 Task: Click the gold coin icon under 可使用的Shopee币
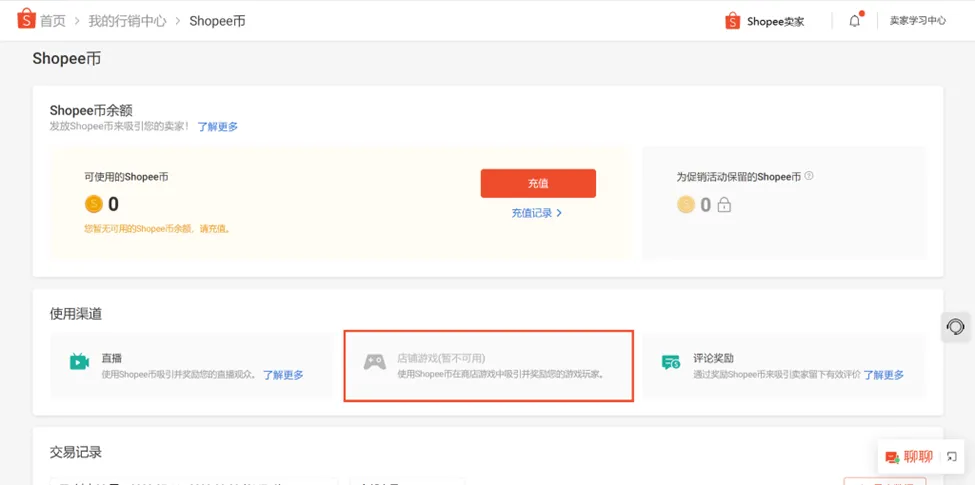coord(93,204)
